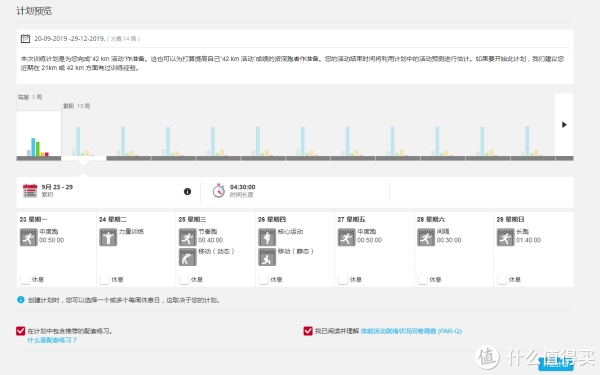Screen dimensions: 600x375
Task: Toggle the rest checkbox for Monday 23
Action: [x=25, y=279]
